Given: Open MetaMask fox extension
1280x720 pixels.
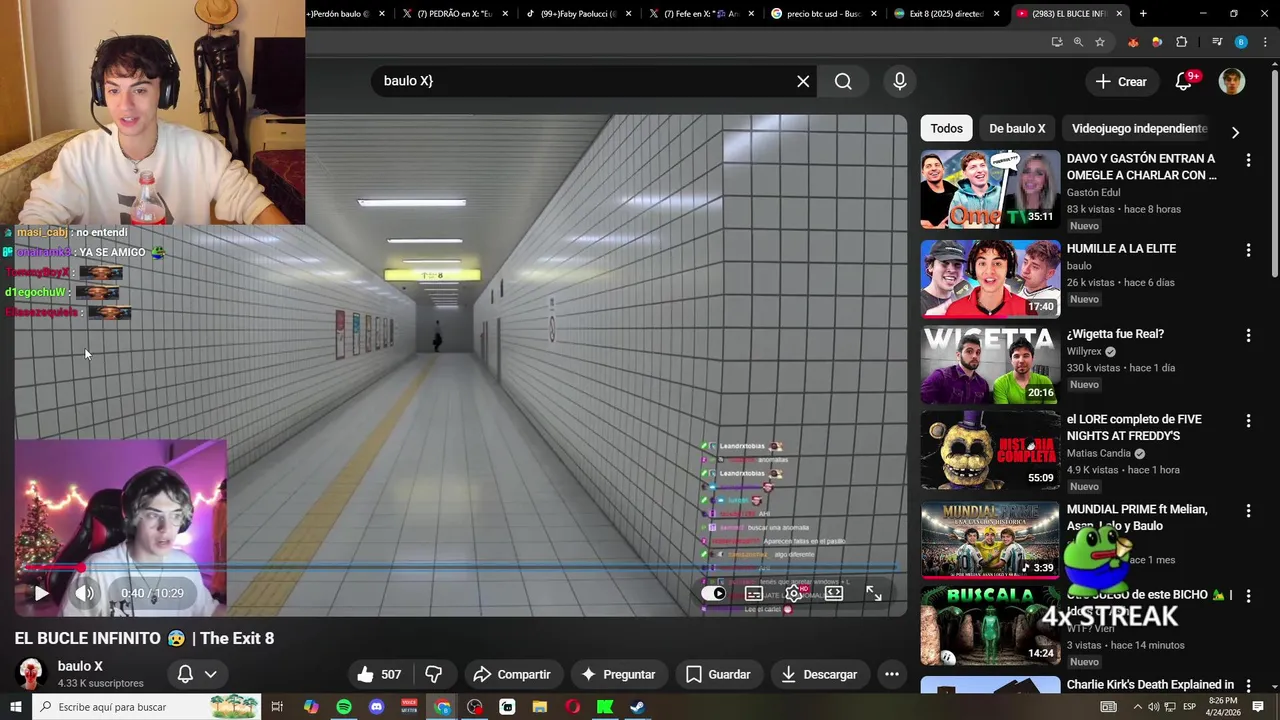Looking at the screenshot, I should click(1133, 42).
